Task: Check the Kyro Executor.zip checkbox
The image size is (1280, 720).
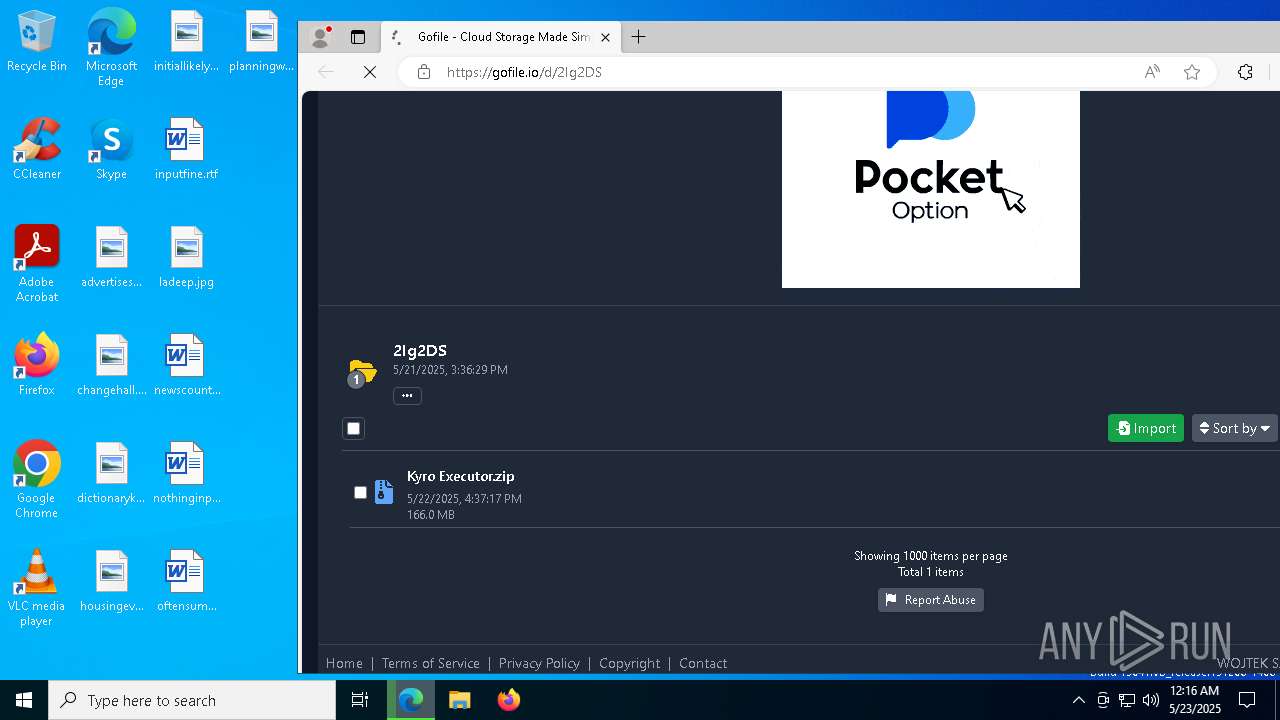Action: 360,492
